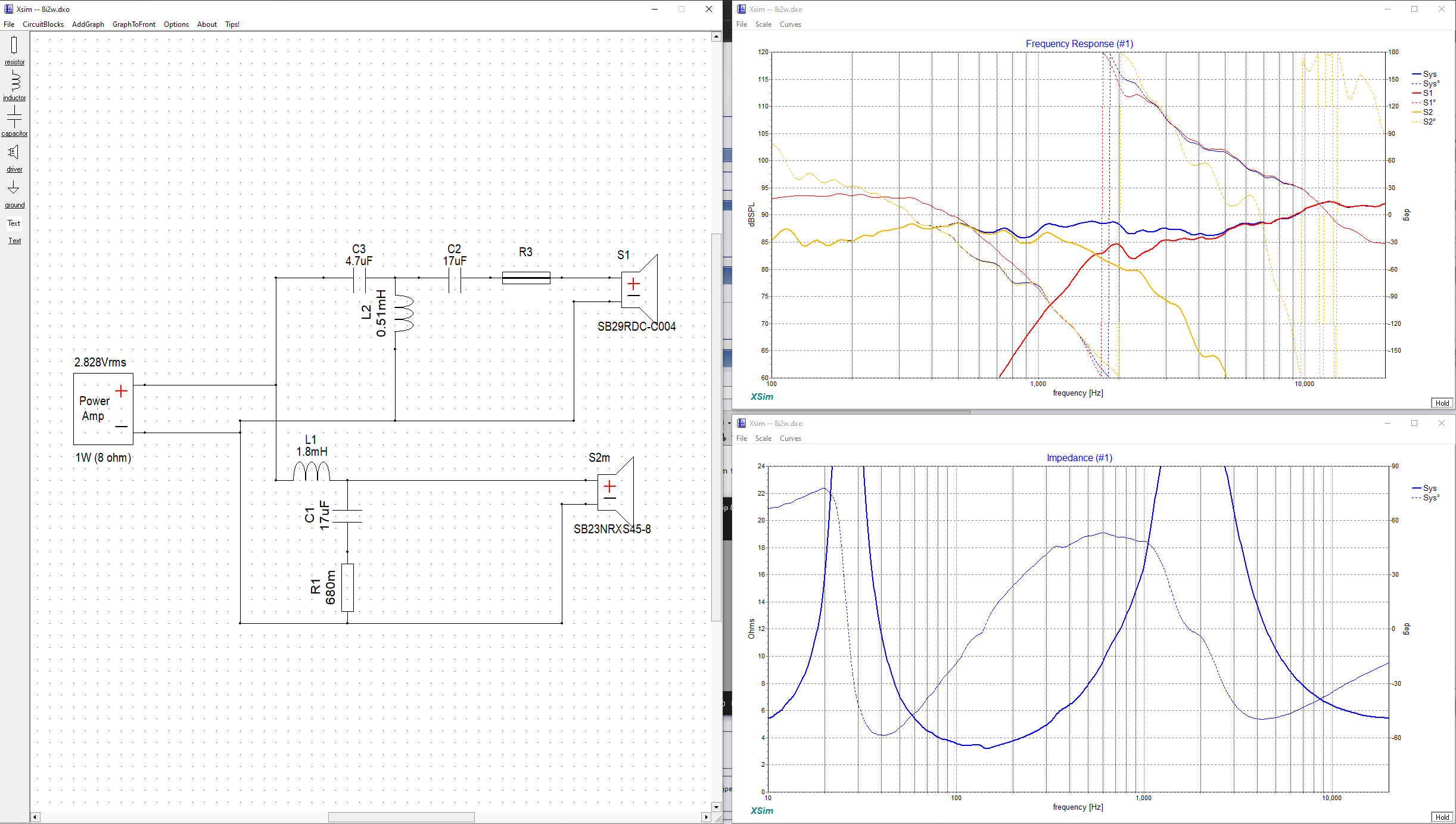Open the Options menu
Image resolution: width=1456 pixels, height=824 pixels.
pos(176,24)
